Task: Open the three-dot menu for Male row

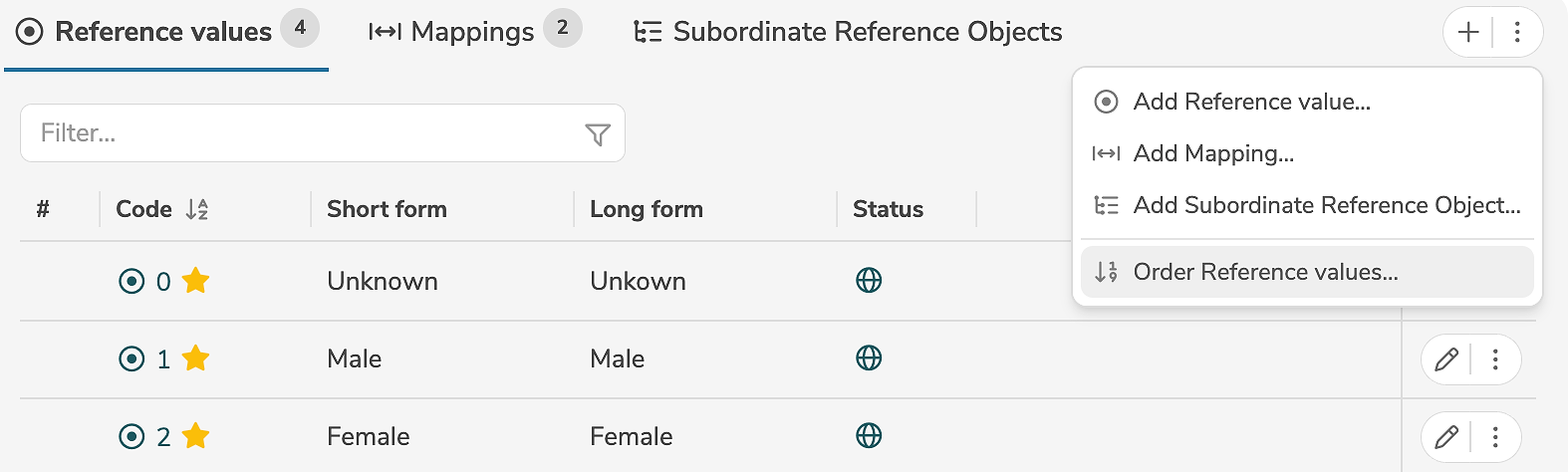Action: [1495, 359]
